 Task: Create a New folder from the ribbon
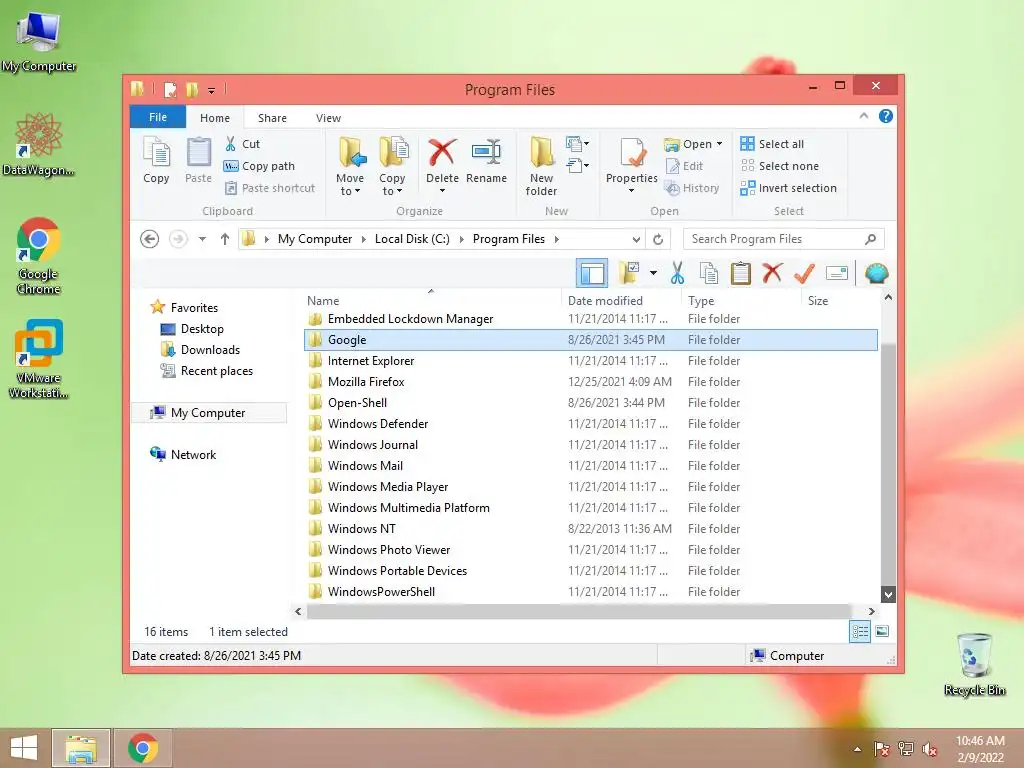point(541,166)
